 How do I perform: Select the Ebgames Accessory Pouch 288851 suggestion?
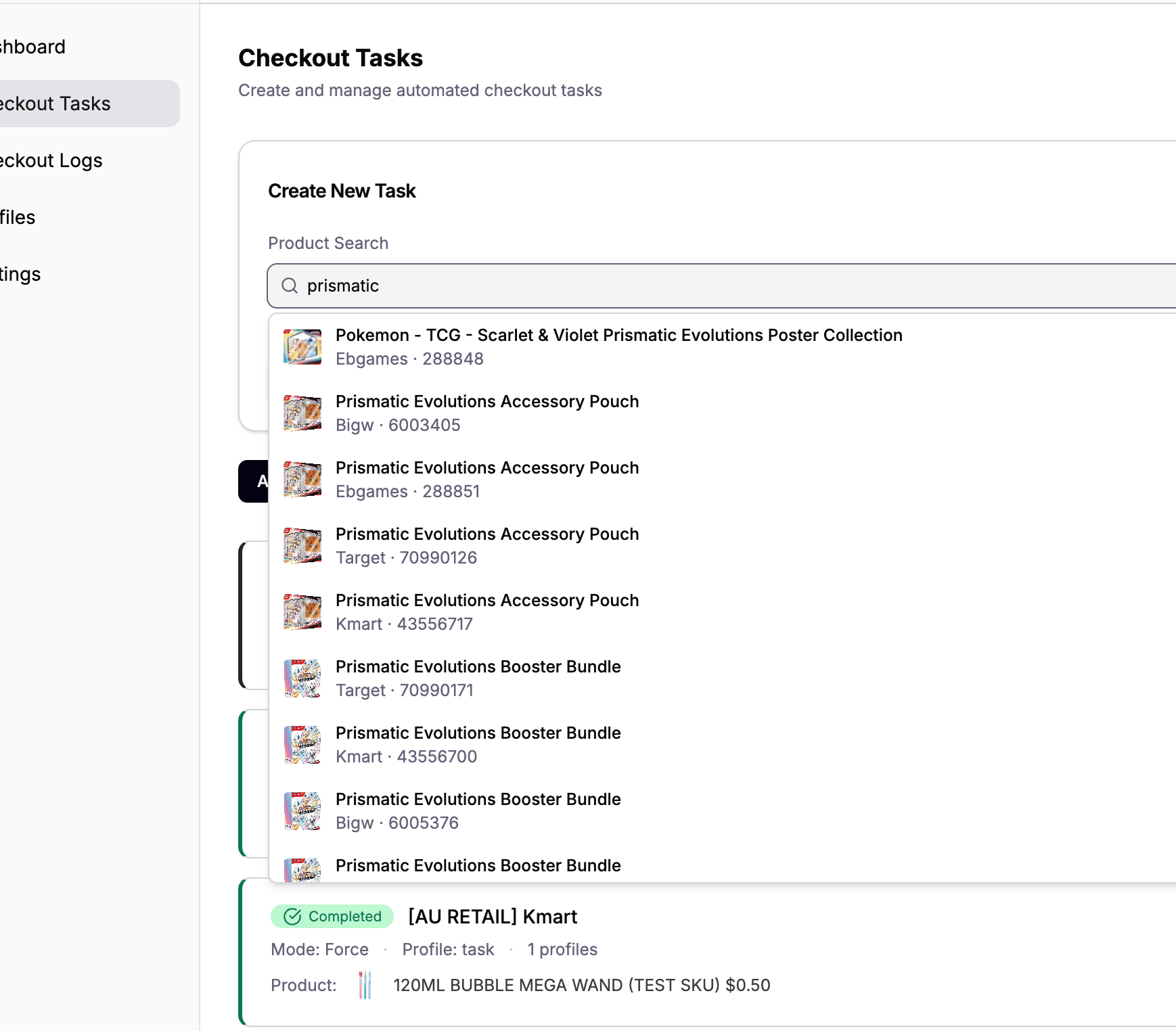pos(487,478)
